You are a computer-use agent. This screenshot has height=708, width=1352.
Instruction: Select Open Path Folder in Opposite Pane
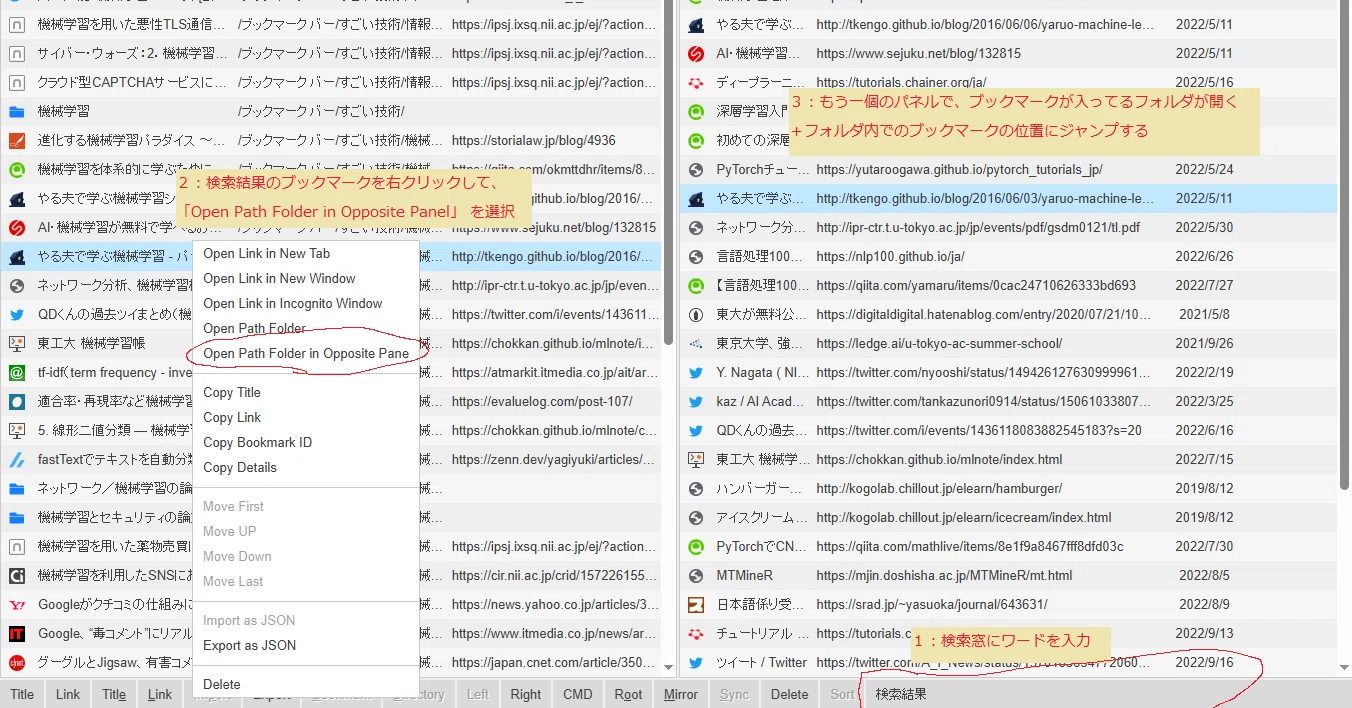(306, 353)
